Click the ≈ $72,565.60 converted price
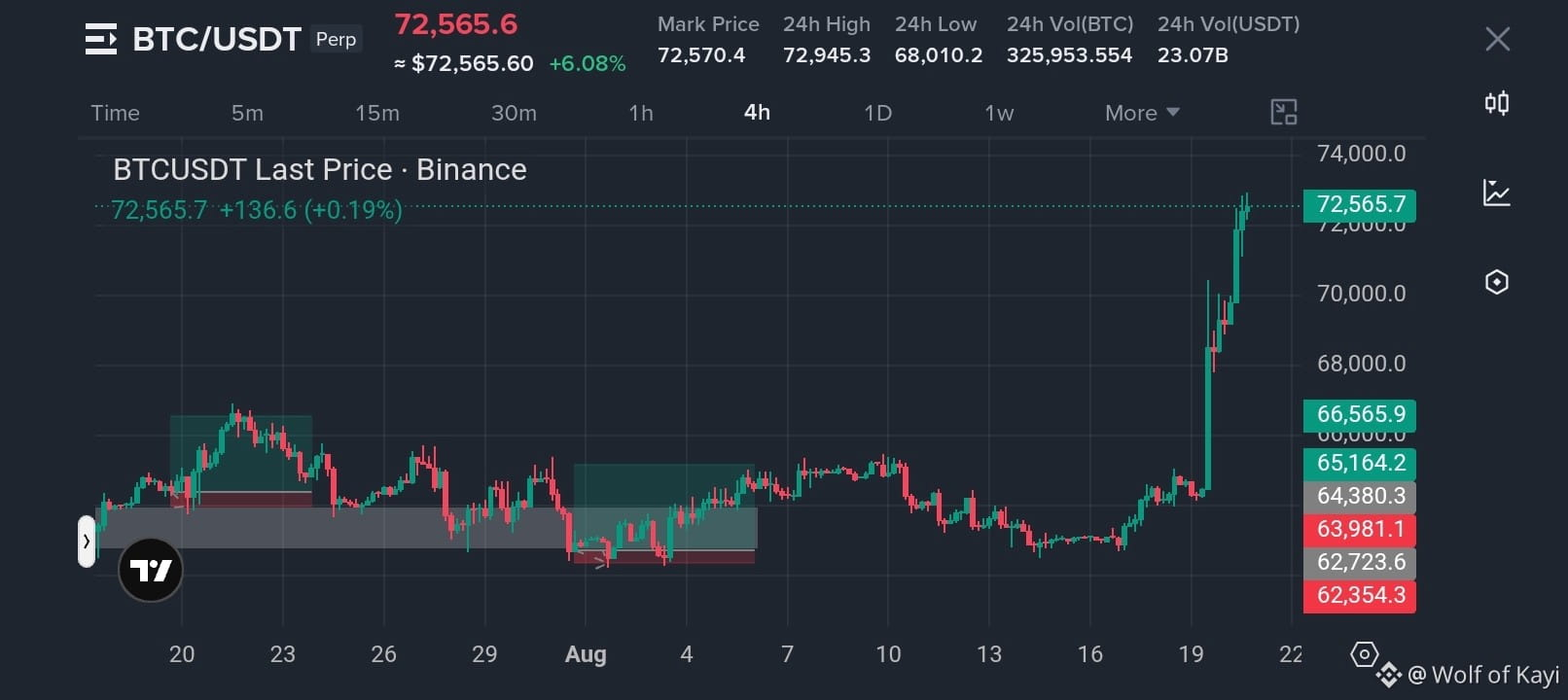This screenshot has height=700, width=1568. 464,64
